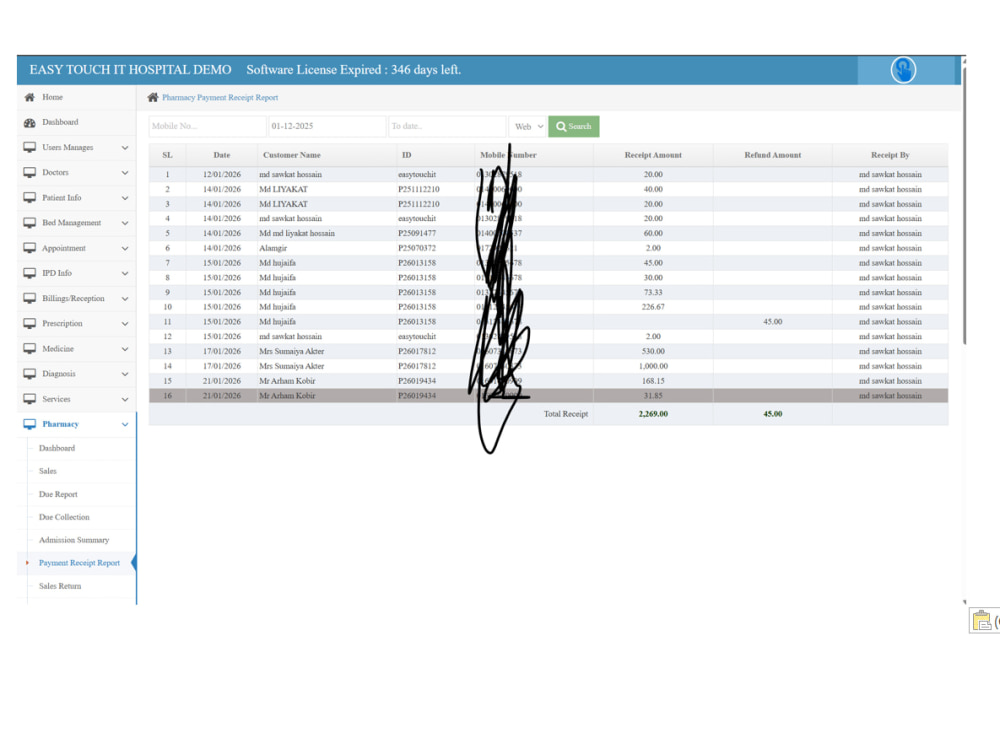Select the highlighted row 16 Mr Arham Kobir

548,396
